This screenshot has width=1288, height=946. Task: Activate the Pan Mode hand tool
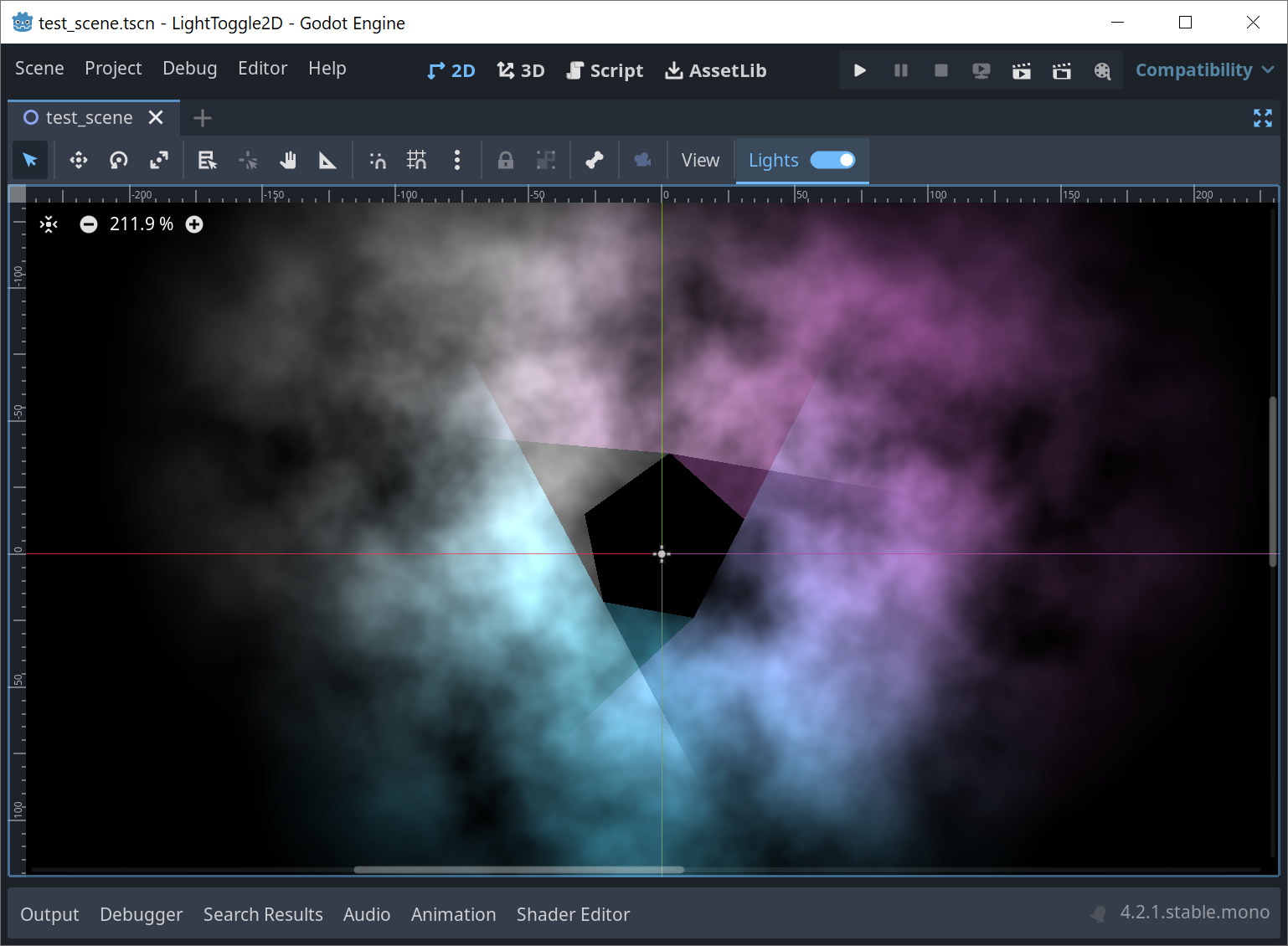pyautogui.click(x=288, y=160)
